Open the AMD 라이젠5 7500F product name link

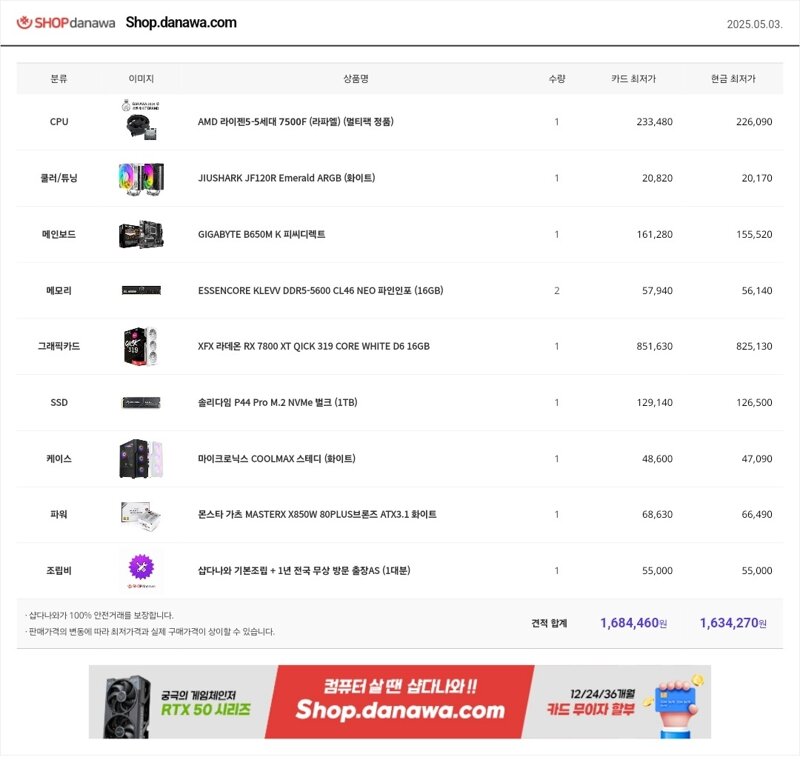[295, 121]
